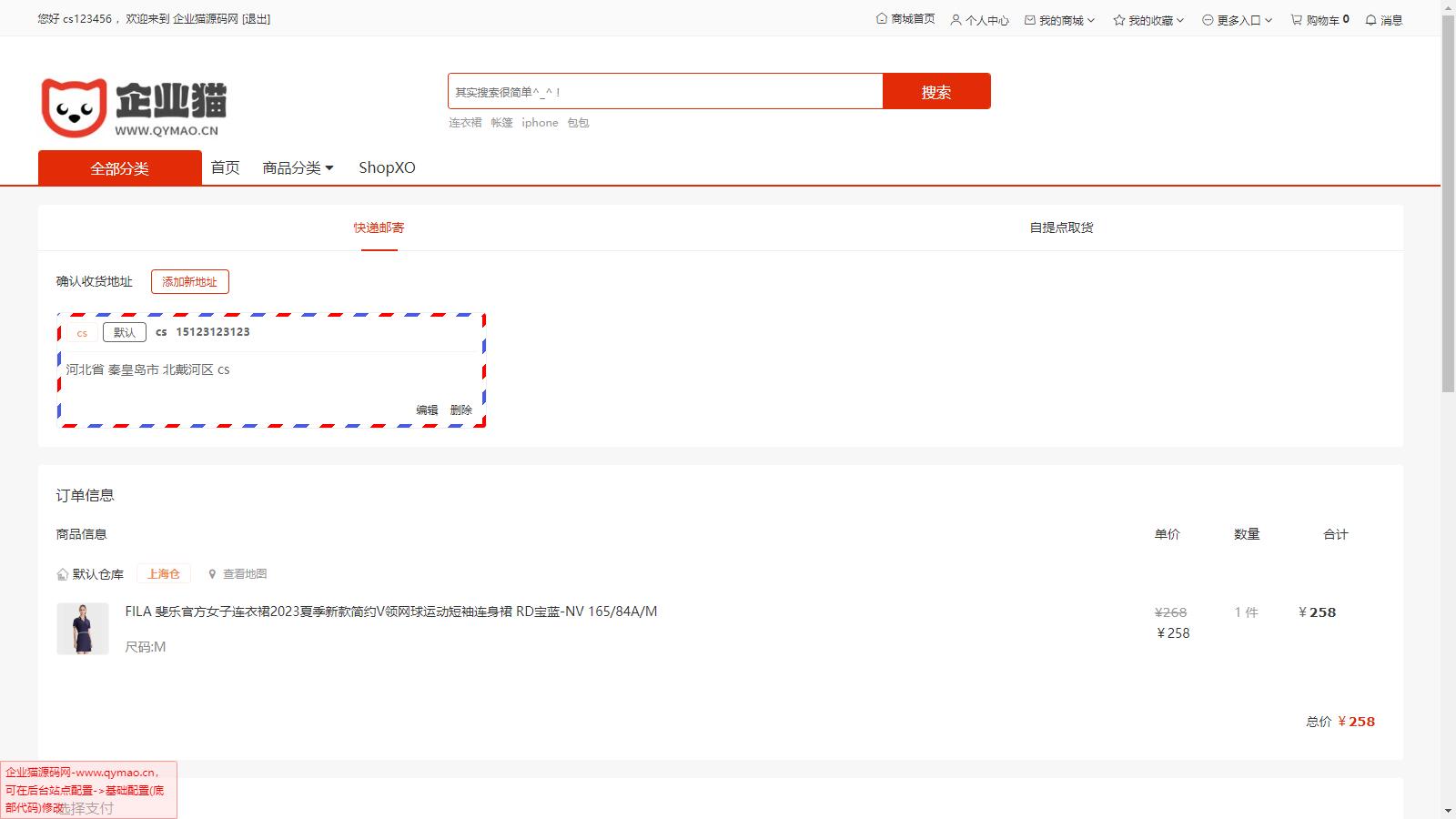Click the 默认仓库 warehouse house icon
This screenshot has height=819, width=1456.
pyautogui.click(x=62, y=574)
